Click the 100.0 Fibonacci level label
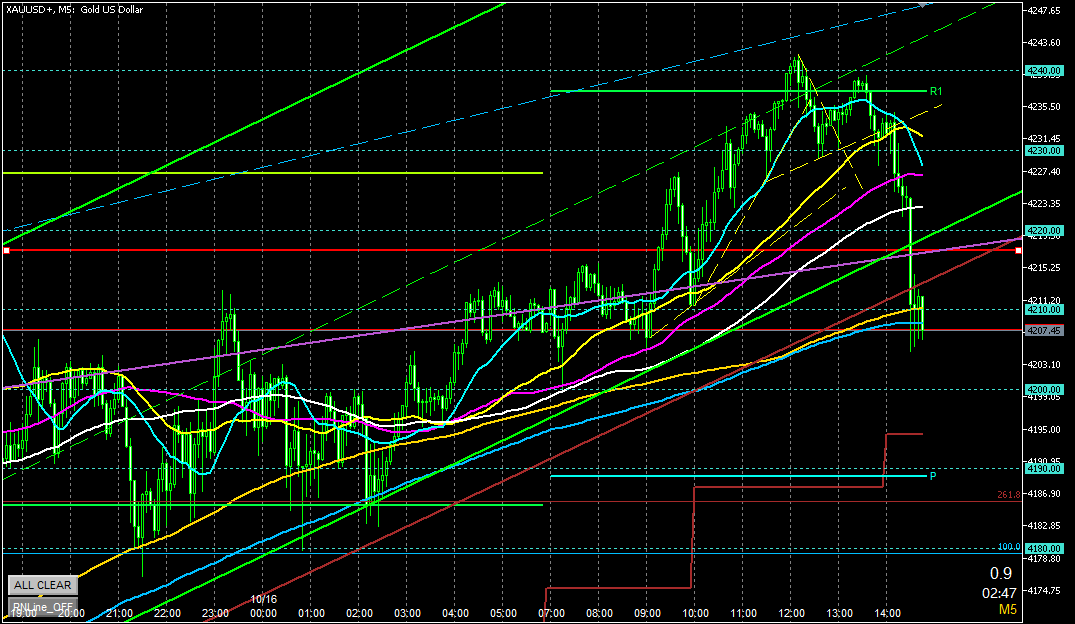This screenshot has height=624, width=1075. (x=1007, y=547)
